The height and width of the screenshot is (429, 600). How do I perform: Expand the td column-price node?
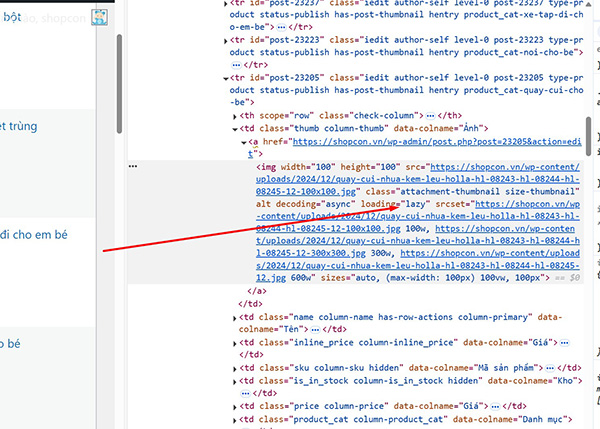tap(235, 407)
